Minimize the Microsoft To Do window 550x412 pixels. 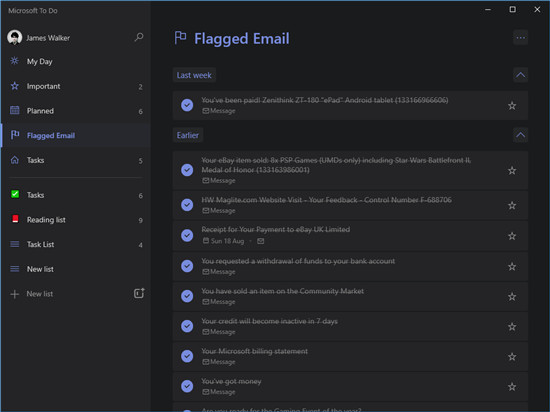(x=488, y=9)
